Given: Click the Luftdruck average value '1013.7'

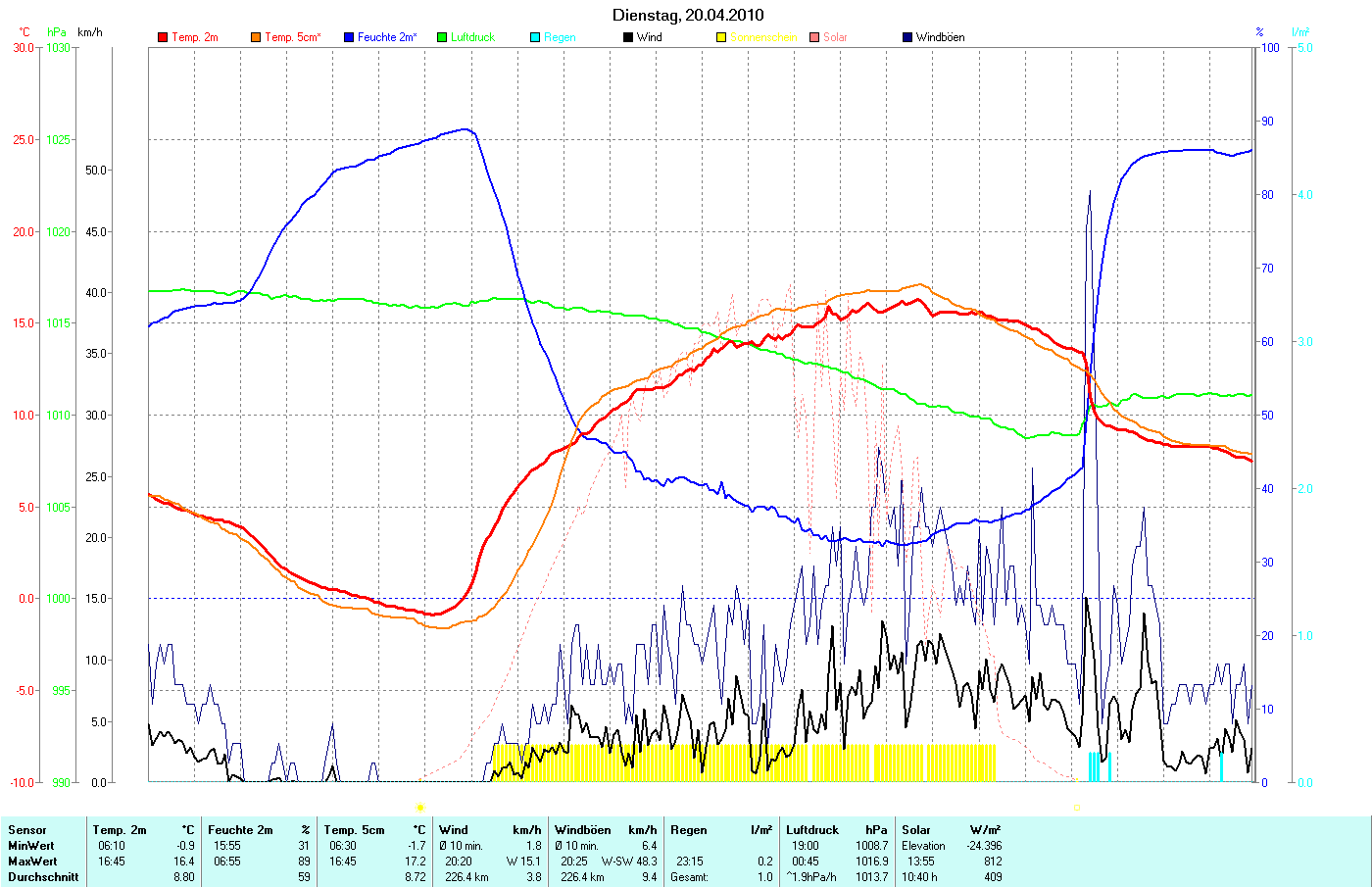Looking at the screenshot, I should (871, 877).
